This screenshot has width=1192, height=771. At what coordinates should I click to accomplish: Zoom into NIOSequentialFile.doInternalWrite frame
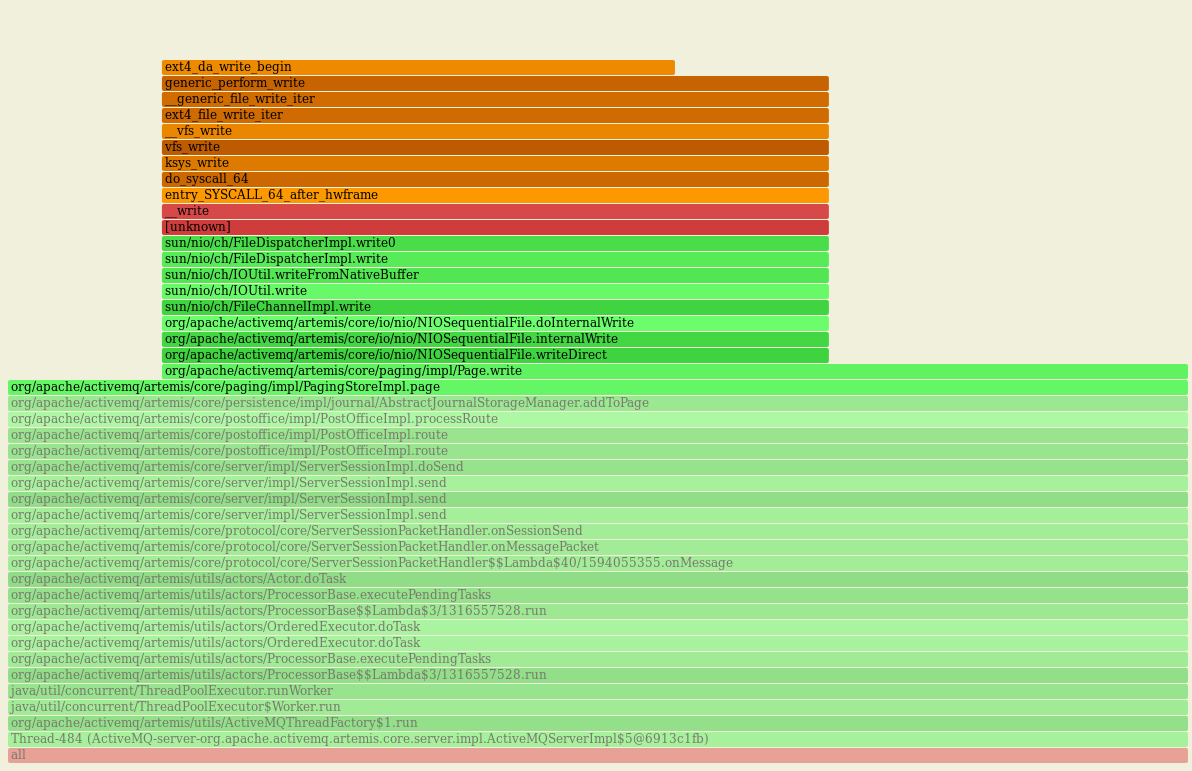[x=495, y=323]
